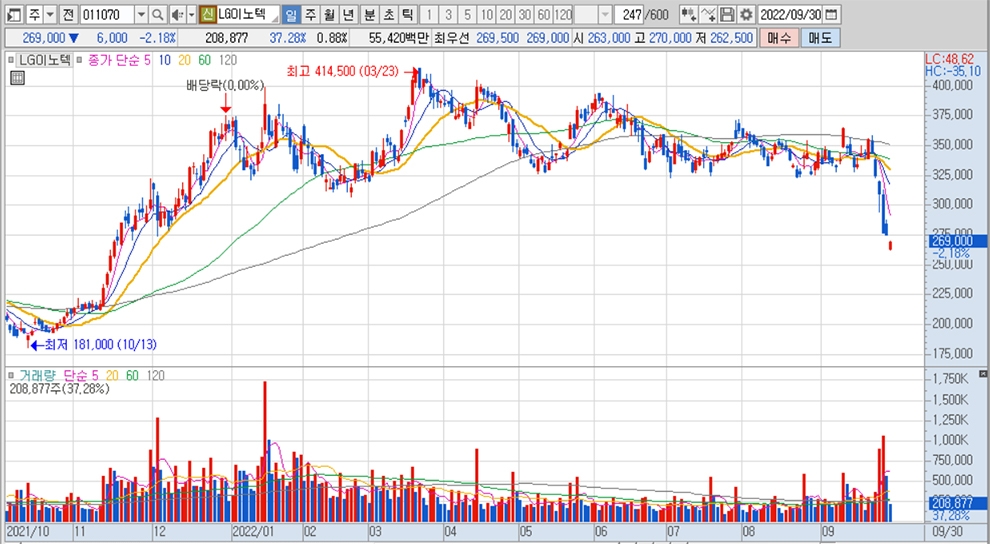Screen dimensions: 990x544
Task: Switch to the 초 second chart
Action: pyautogui.click(x=389, y=14)
